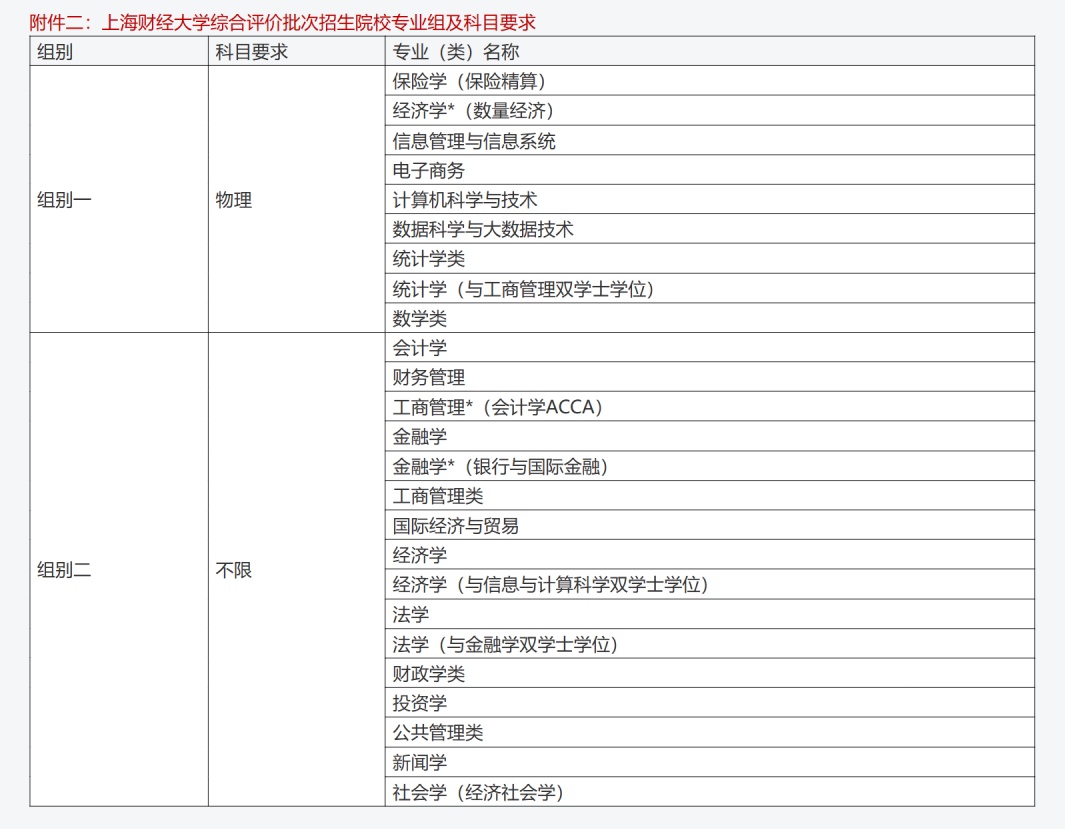The height and width of the screenshot is (829, 1065).
Task: Select the 组别 column header
Action: [119, 52]
